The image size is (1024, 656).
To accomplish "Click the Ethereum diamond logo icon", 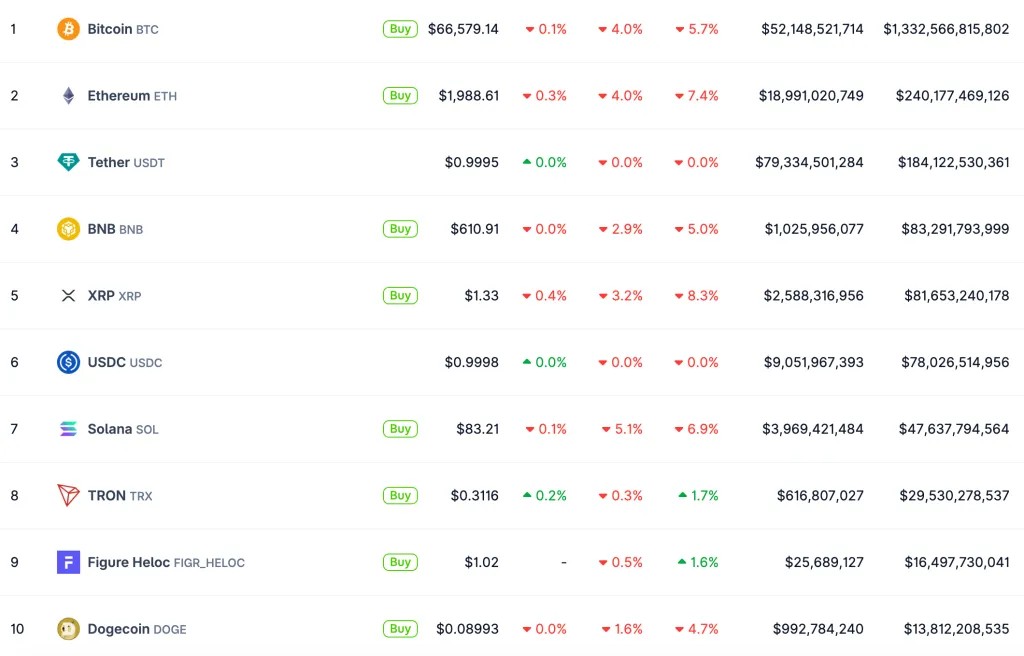I will (68, 96).
